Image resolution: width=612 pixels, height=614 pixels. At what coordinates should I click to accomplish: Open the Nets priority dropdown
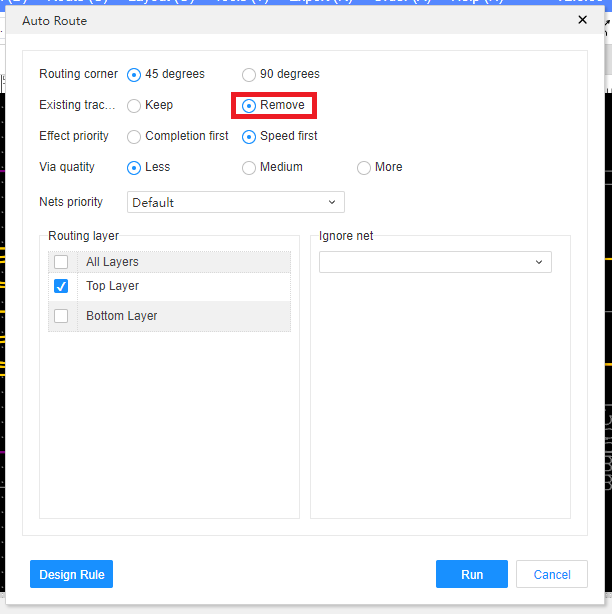pos(235,202)
